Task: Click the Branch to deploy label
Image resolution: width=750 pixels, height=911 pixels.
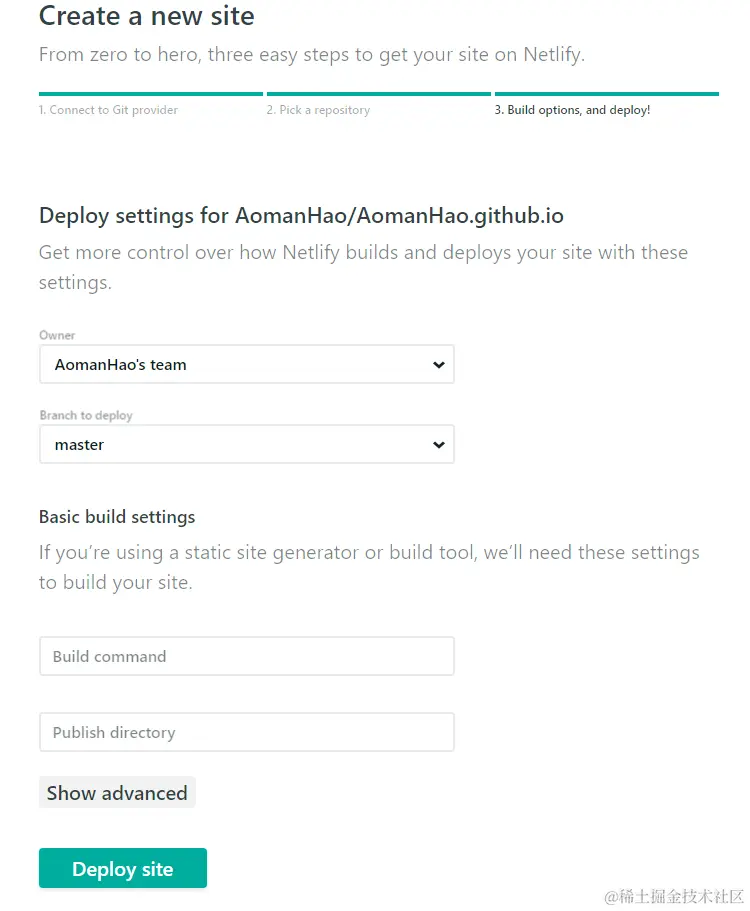Action: [86, 415]
